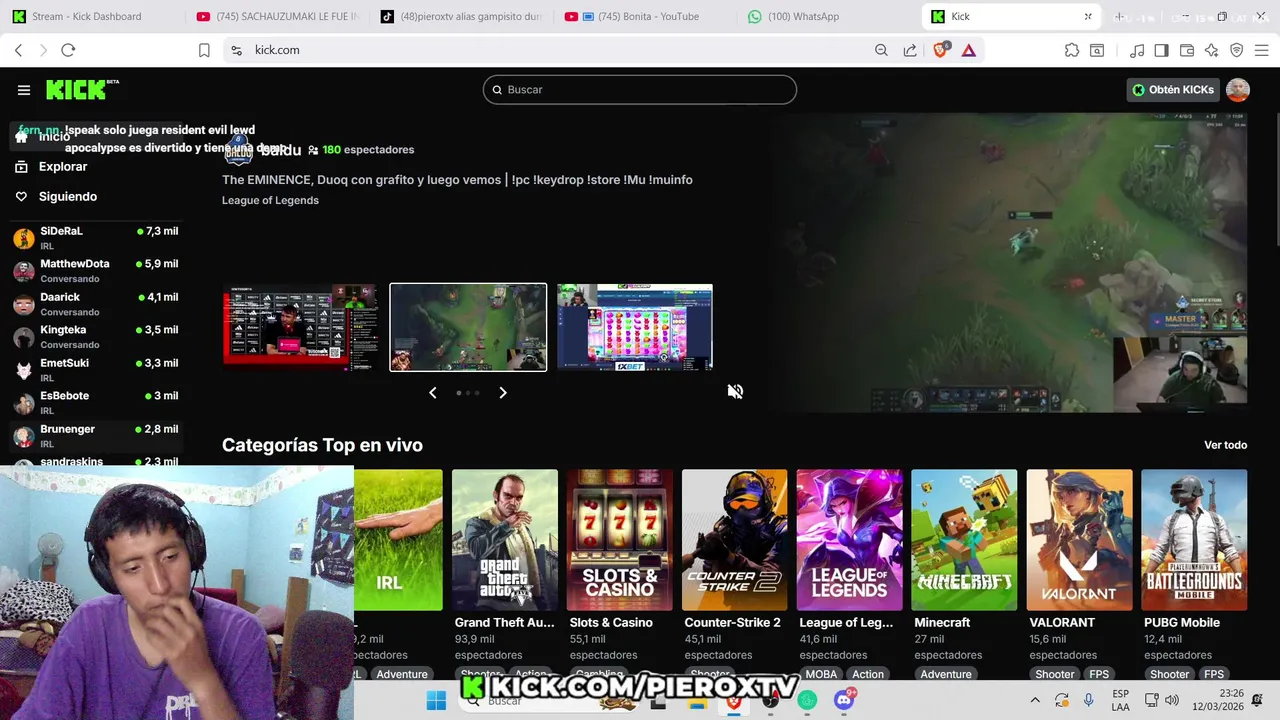Screen dimensions: 1280x720
Task: Open Kingteka's channel in sidebar
Action: (95, 337)
